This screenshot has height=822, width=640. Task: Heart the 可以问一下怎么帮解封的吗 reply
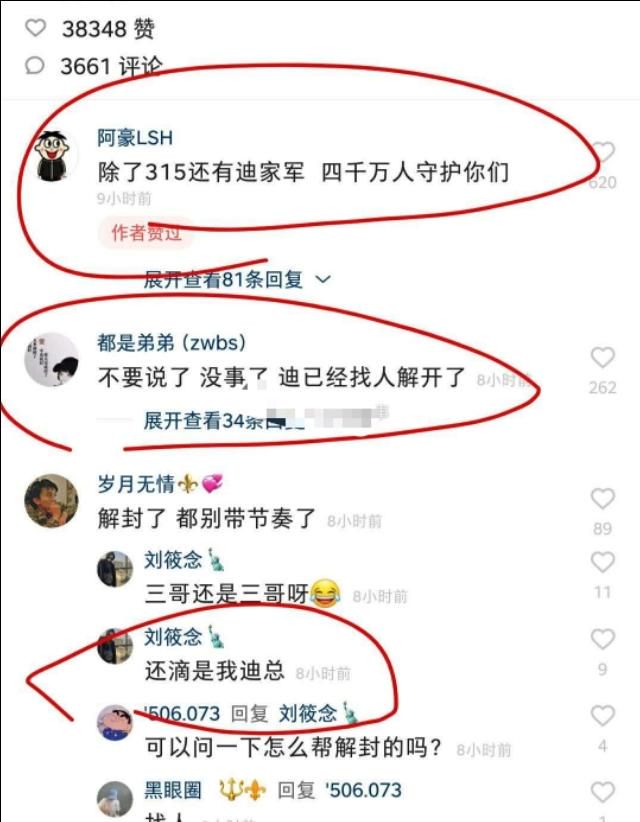603,716
